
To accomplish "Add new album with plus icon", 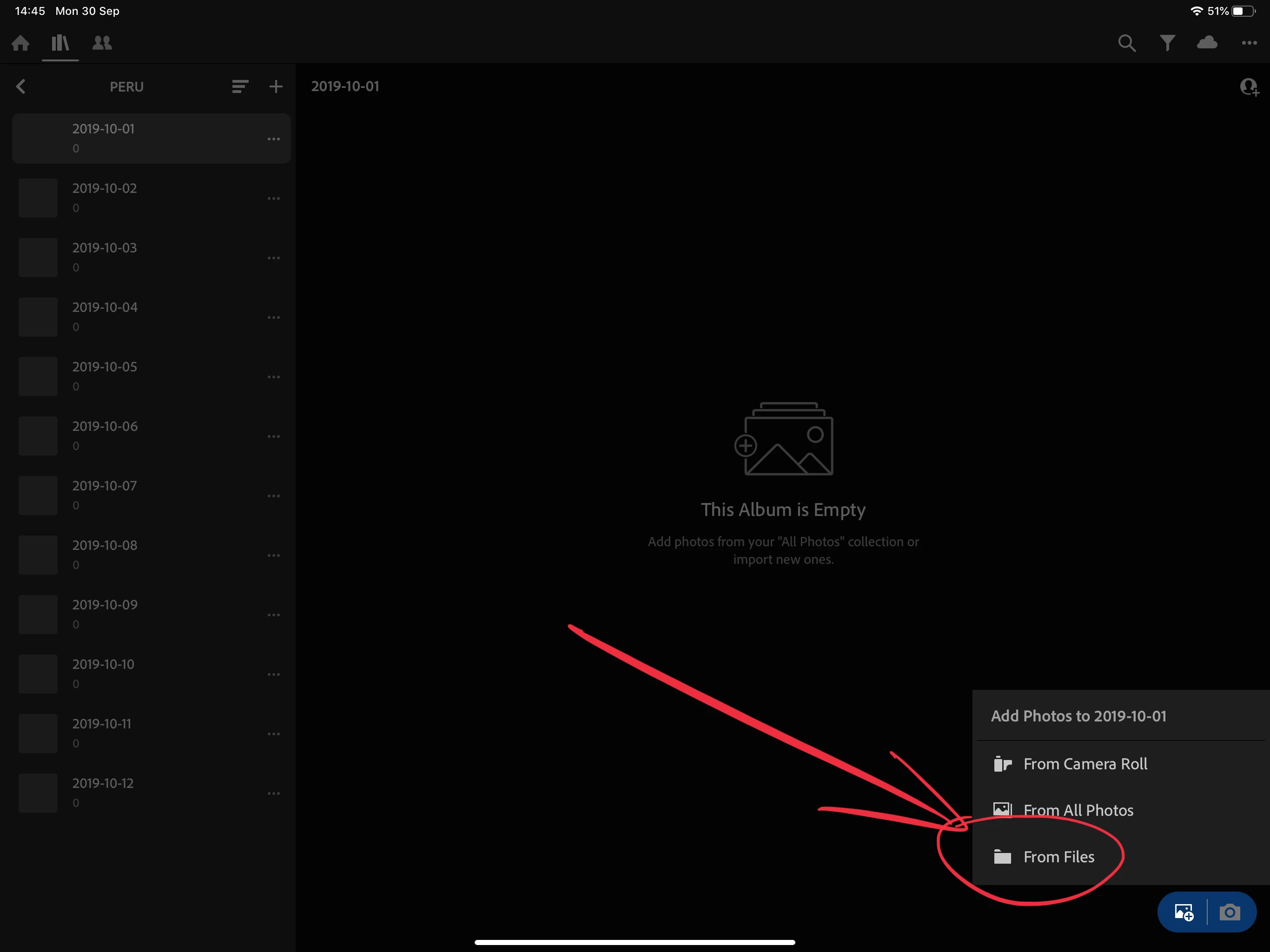I will pyautogui.click(x=276, y=87).
